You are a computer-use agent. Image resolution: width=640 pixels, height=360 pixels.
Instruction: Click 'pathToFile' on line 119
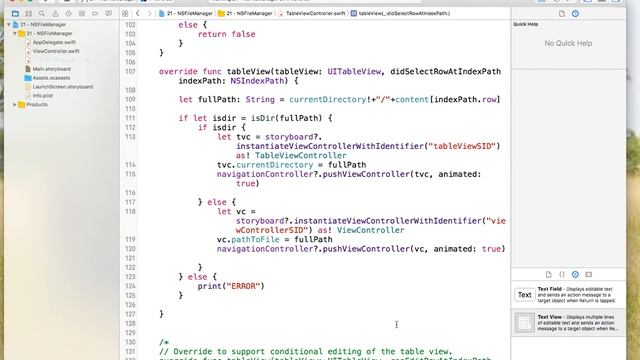pyautogui.click(x=255, y=240)
